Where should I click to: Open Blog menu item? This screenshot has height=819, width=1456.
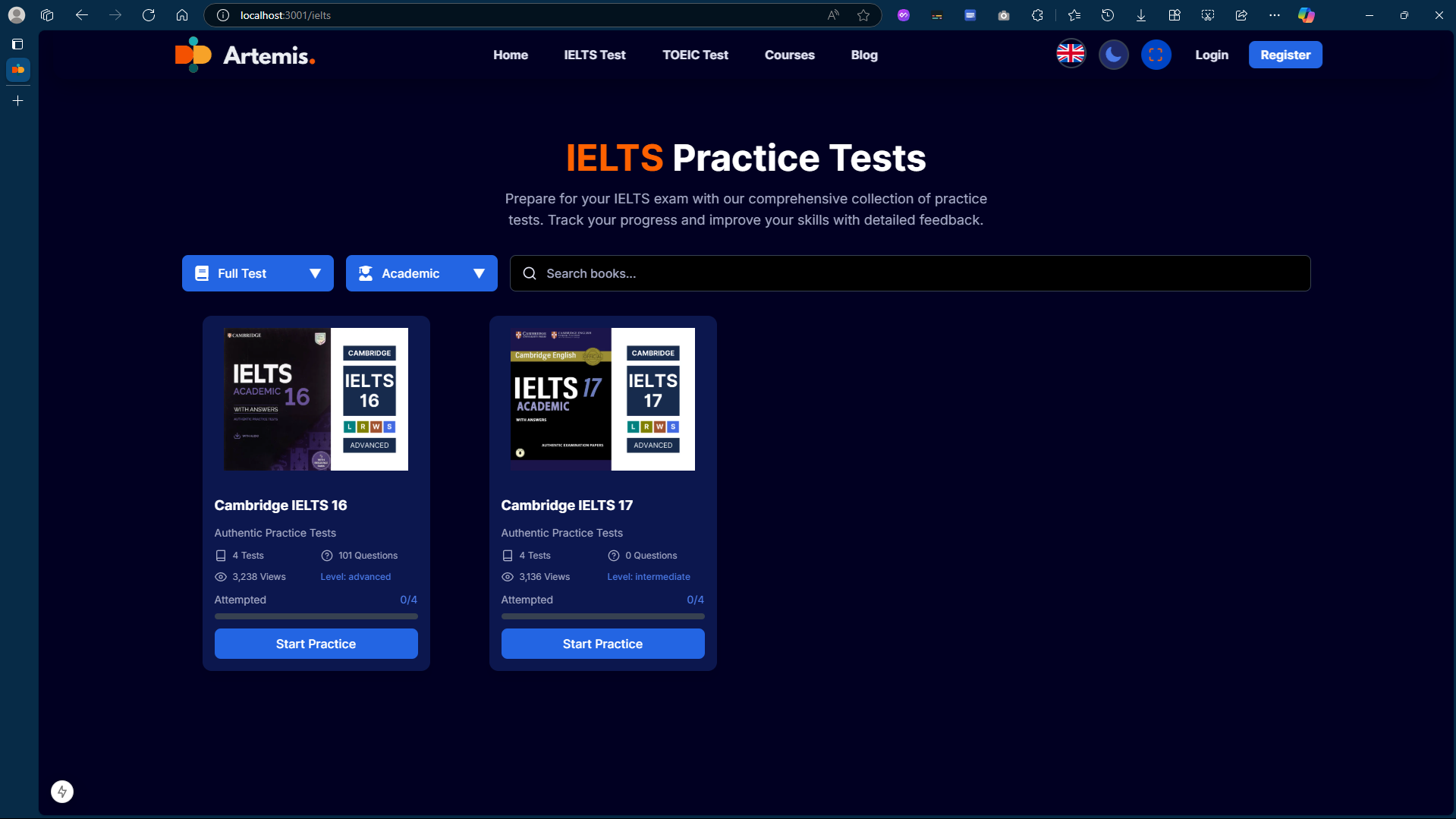tap(864, 55)
